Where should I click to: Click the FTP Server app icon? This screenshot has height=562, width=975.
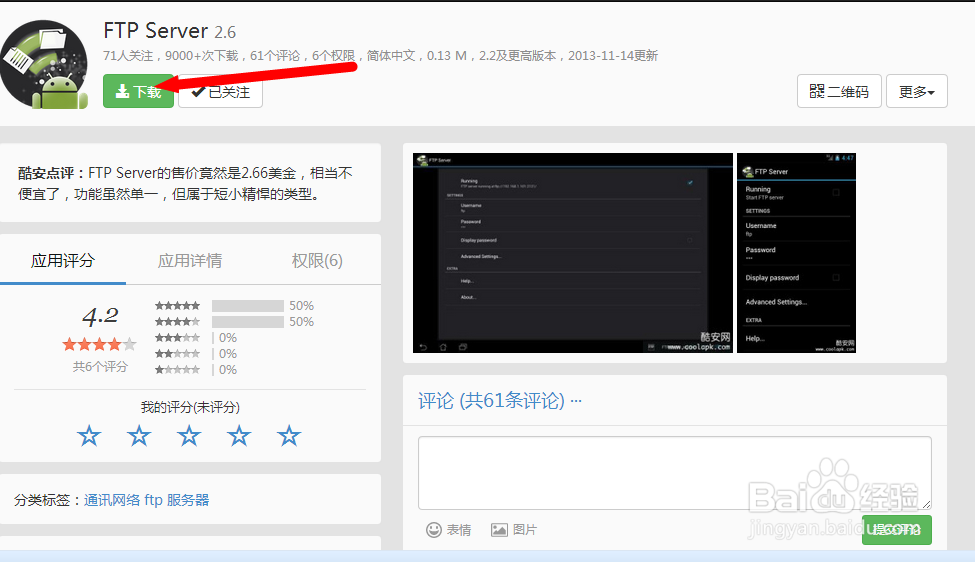click(44, 65)
